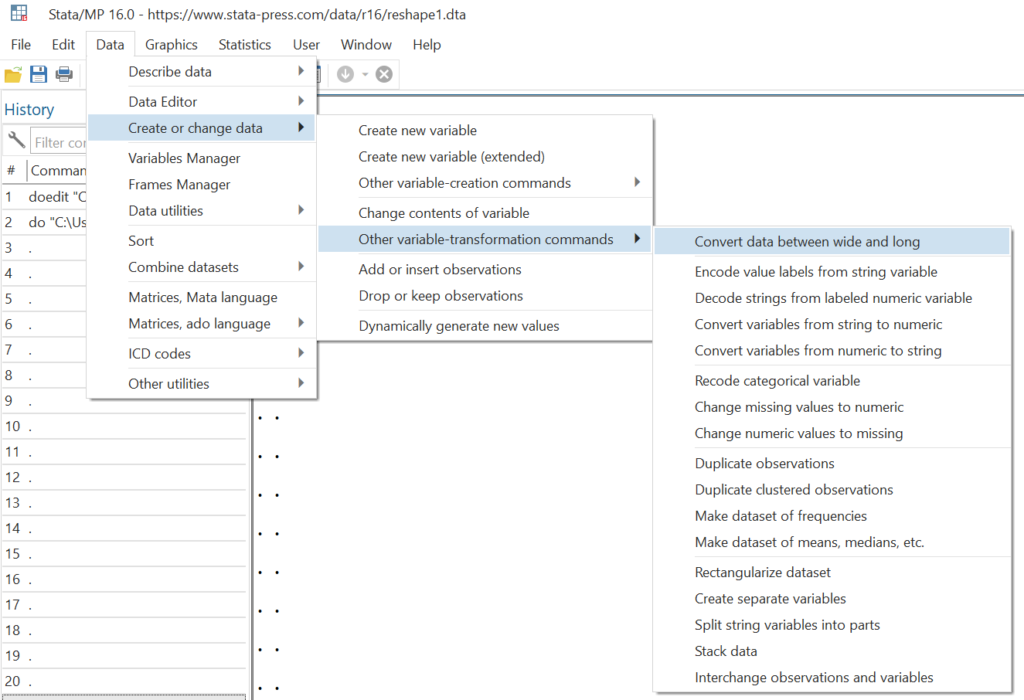Choose Create new variable
This screenshot has width=1024, height=700.
coord(485,131)
